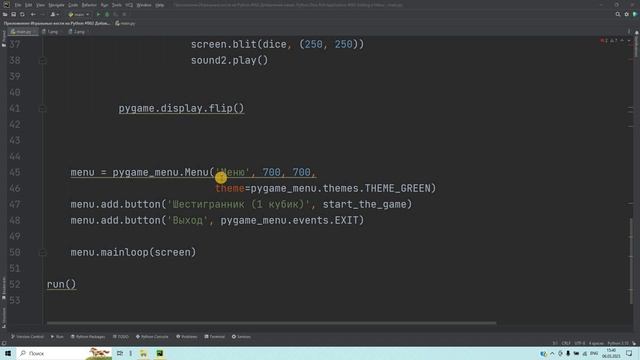Click on 'menu.mainloop(screen)' on line 50

coord(133,253)
